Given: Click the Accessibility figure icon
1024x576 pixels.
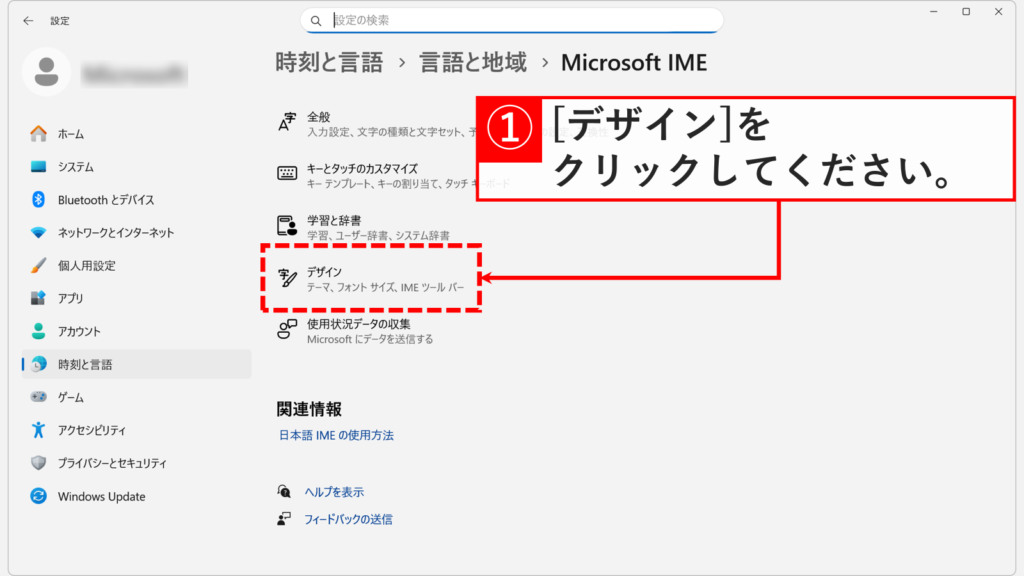Looking at the screenshot, I should [x=39, y=430].
